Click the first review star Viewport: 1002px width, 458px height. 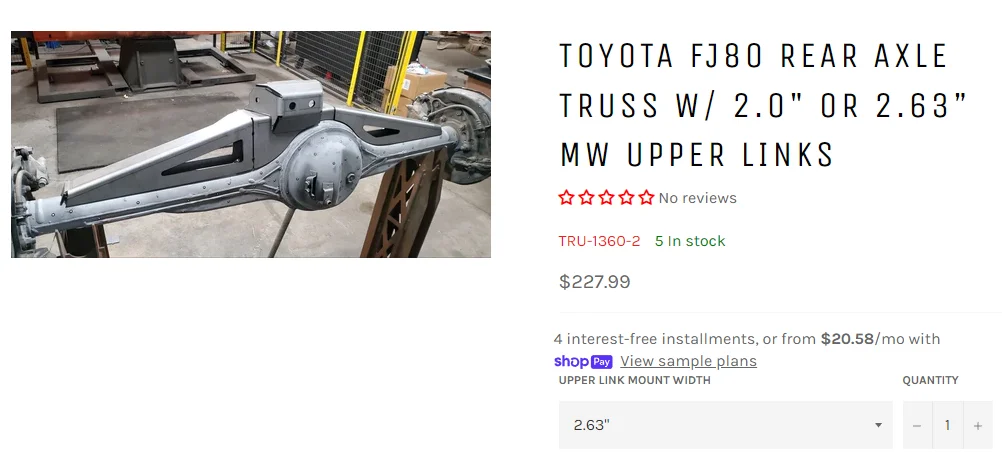[567, 198]
